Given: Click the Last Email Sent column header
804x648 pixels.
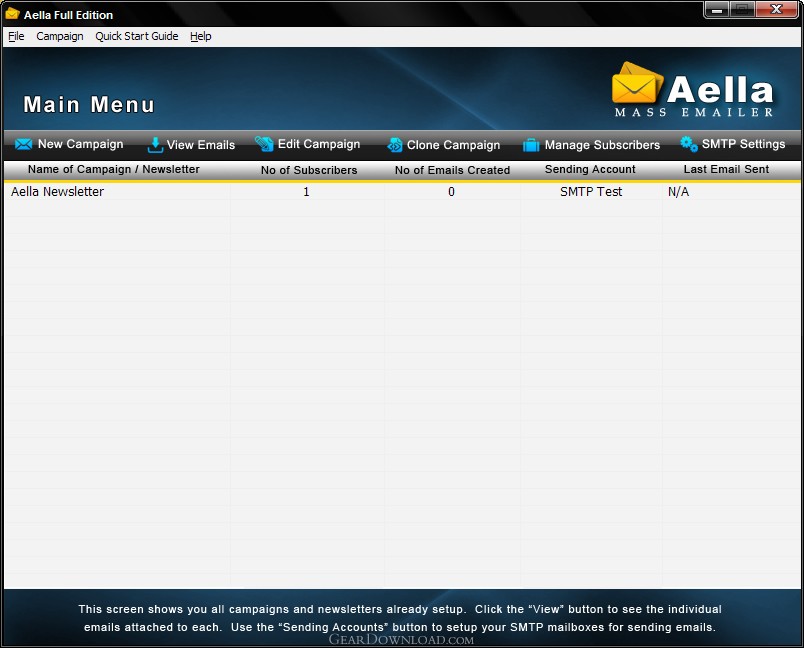Looking at the screenshot, I should click(x=726, y=170).
